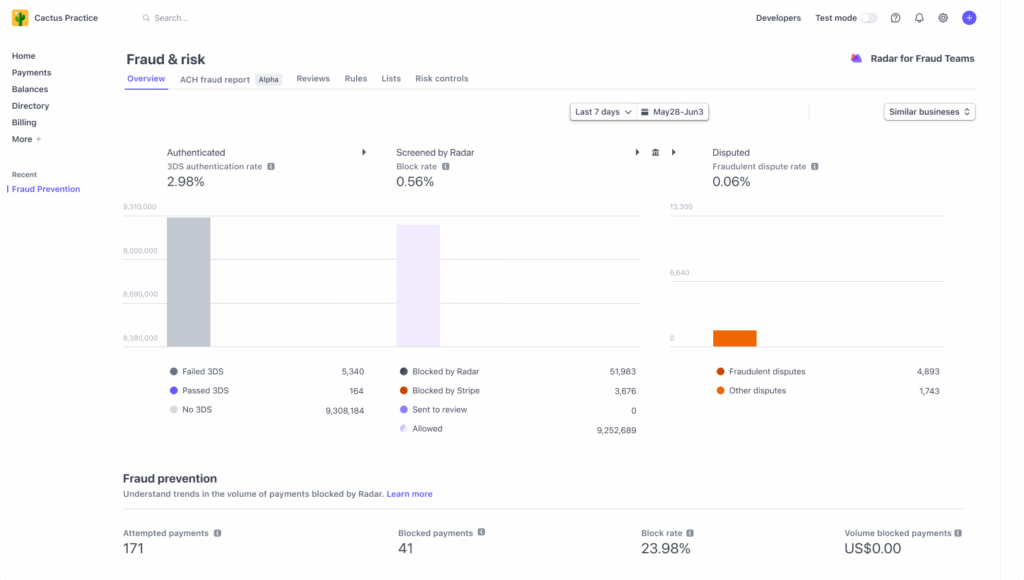The width and height of the screenshot is (1024, 580).
Task: Click the calendar icon beside May28-Jun3
Action: point(645,112)
